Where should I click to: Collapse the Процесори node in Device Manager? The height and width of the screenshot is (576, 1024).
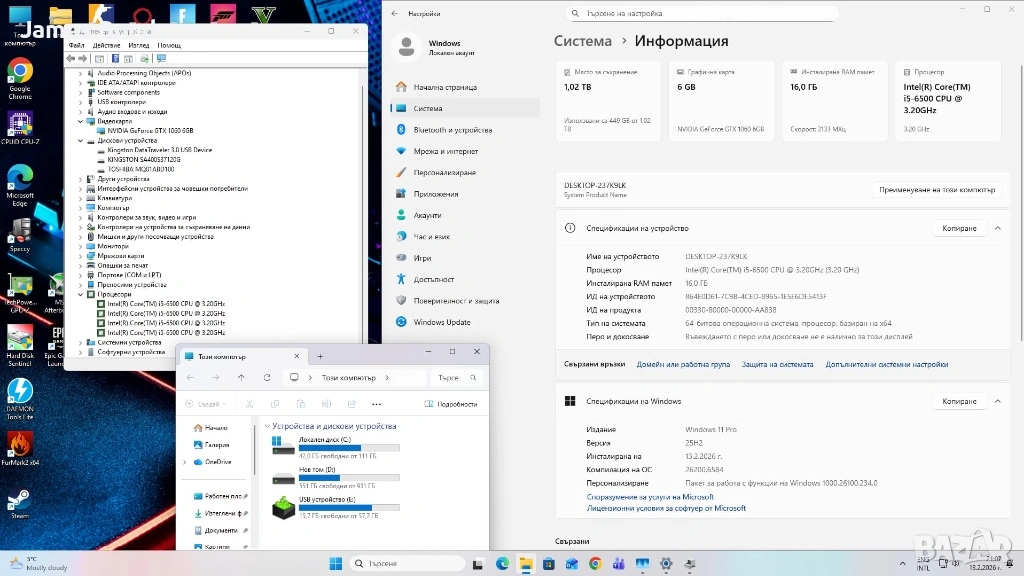coord(81,294)
